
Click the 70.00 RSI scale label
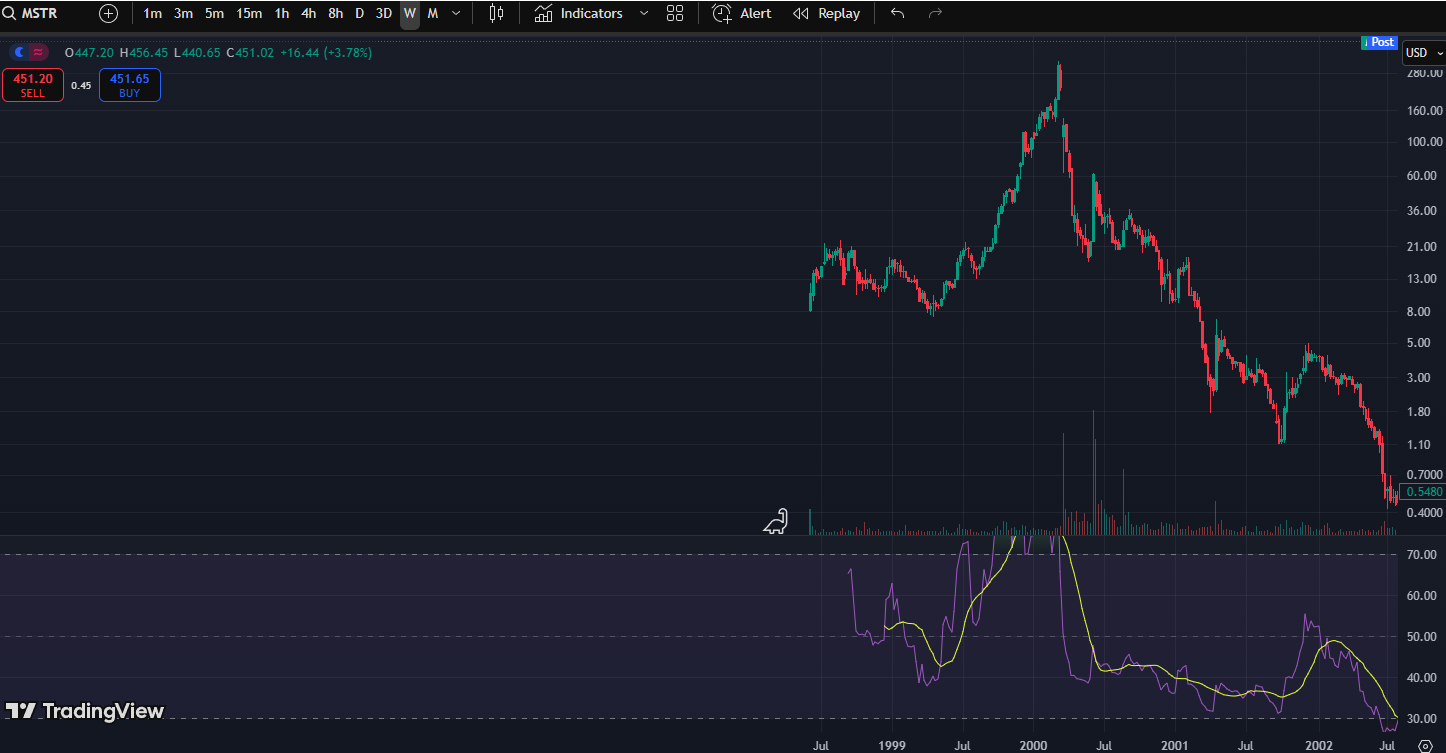[x=1421, y=554]
